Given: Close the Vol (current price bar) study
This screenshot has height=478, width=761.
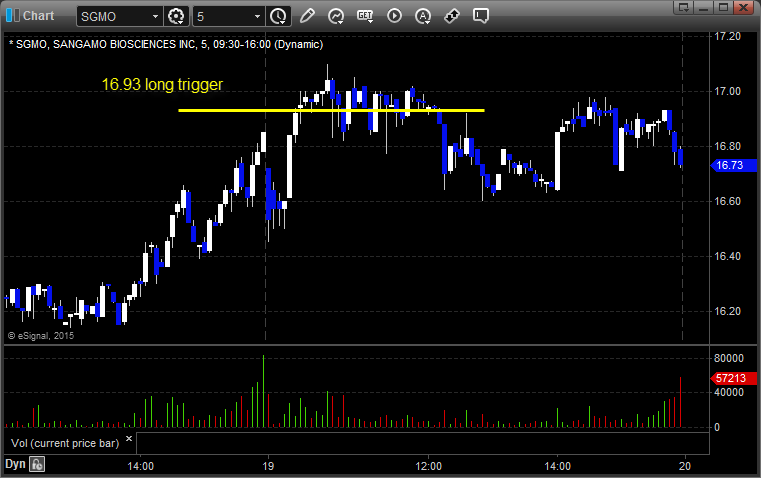Looking at the screenshot, I should point(129,439).
